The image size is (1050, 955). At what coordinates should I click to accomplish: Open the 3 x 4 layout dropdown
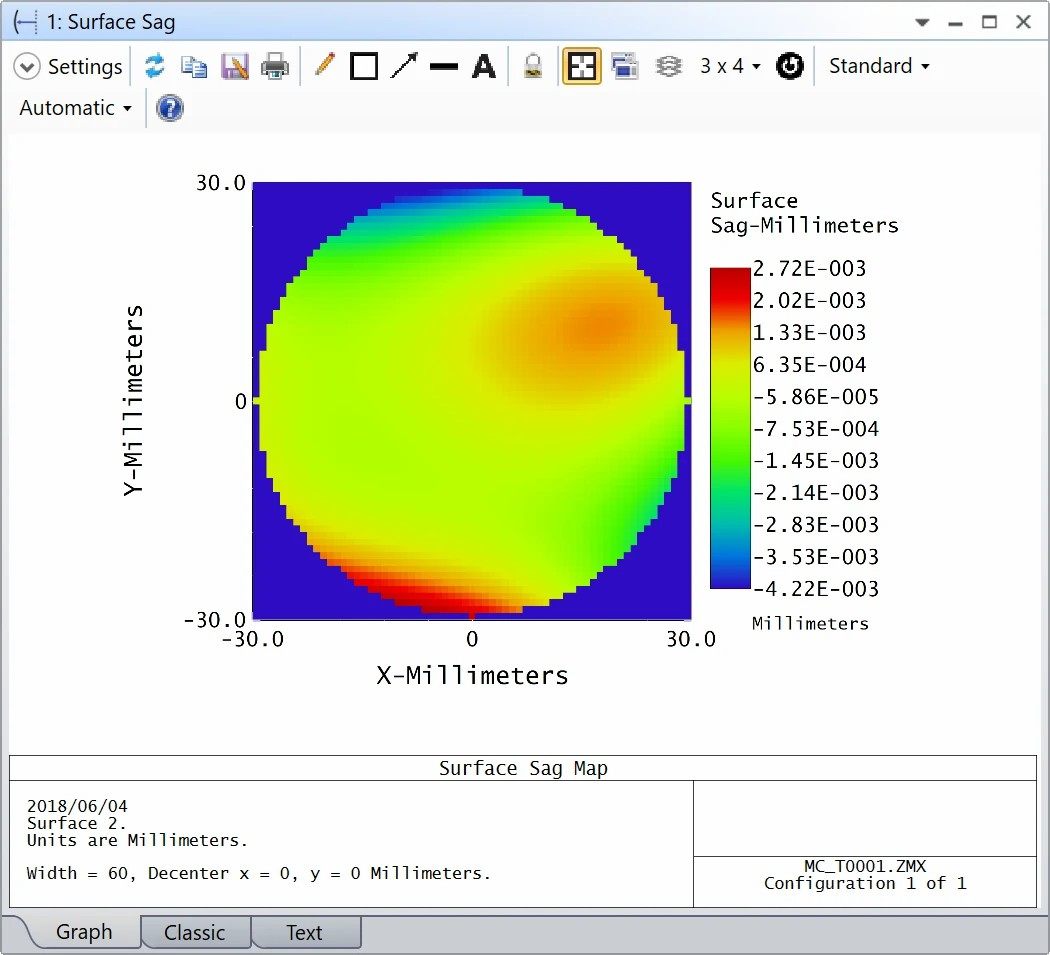click(730, 67)
